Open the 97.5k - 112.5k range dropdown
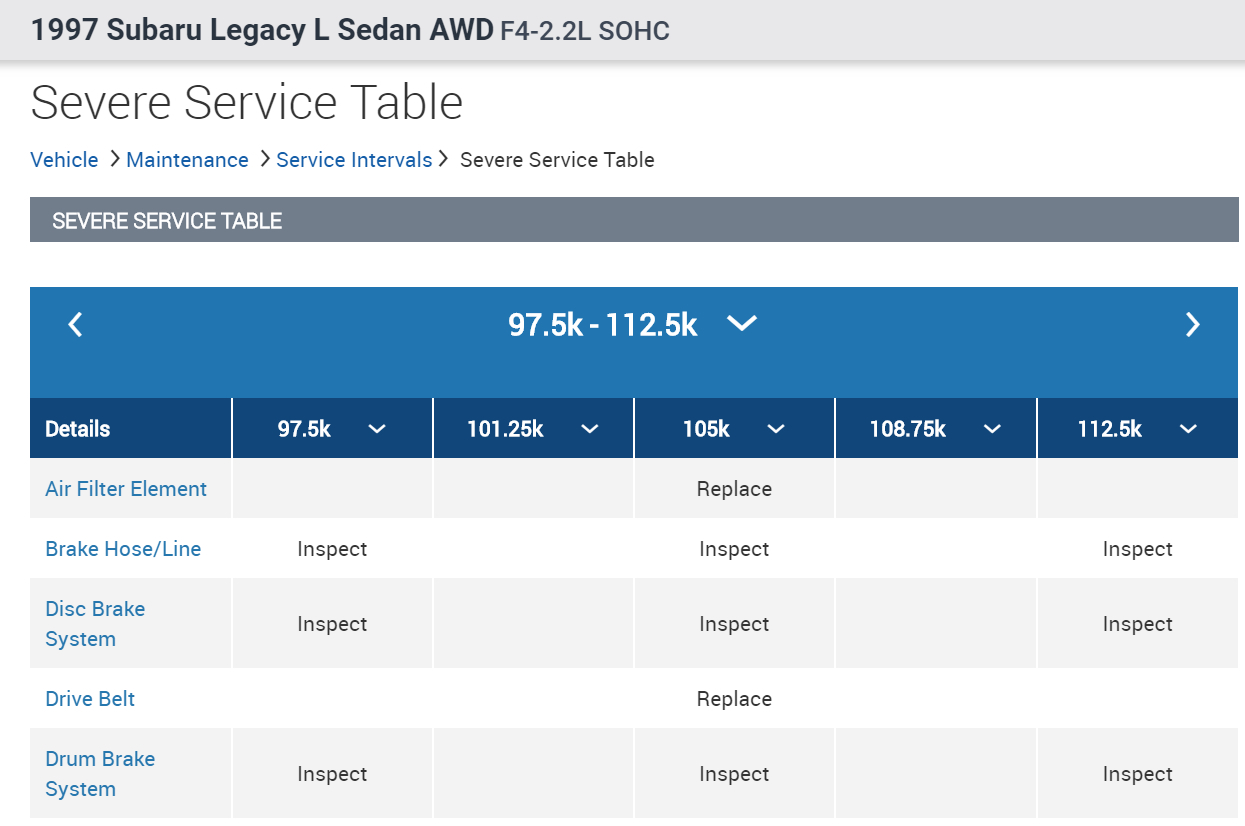Image resolution: width=1245 pixels, height=826 pixels. [x=741, y=323]
